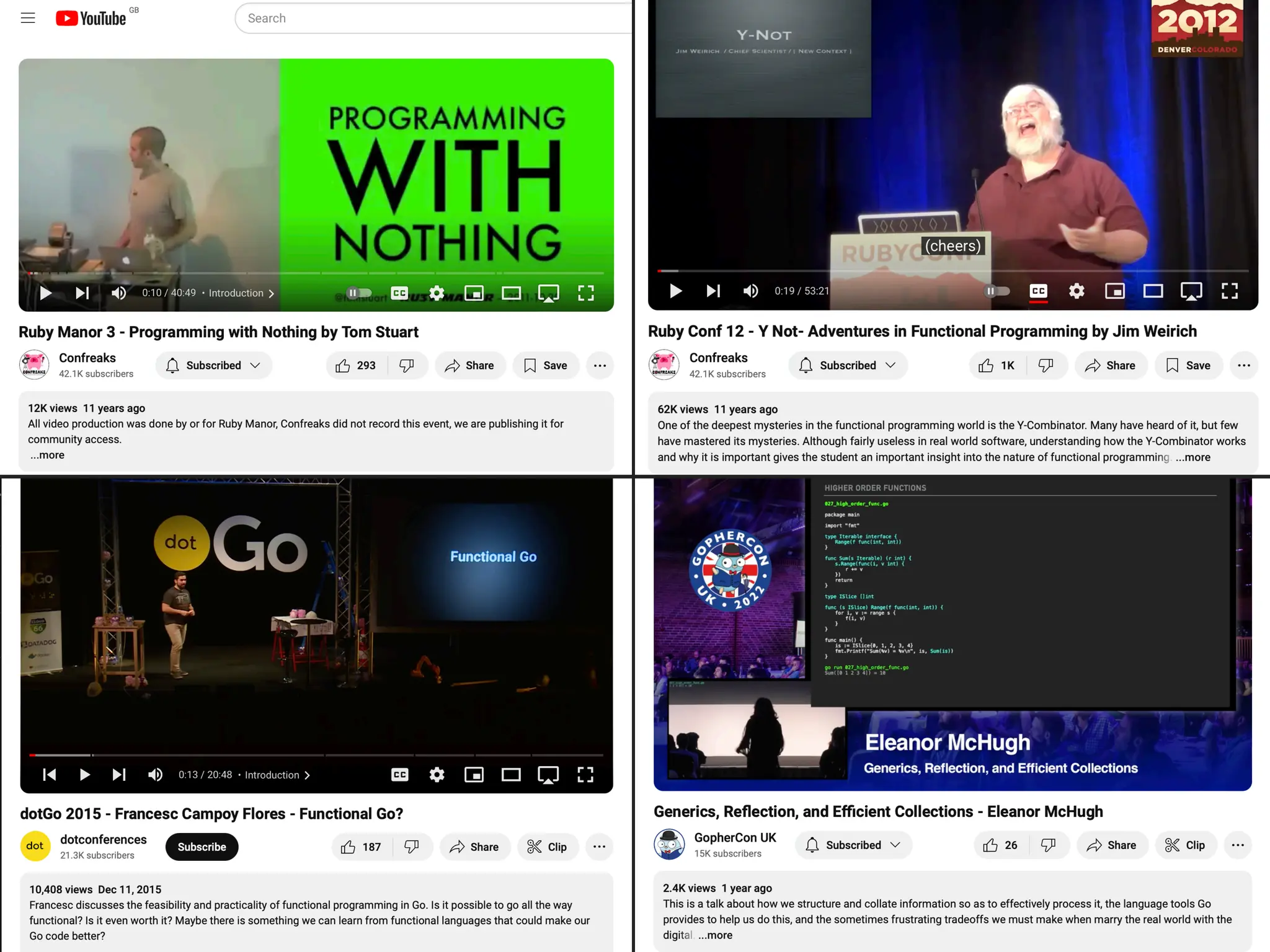Enable theater mode on dotGo video player

pos(511,775)
